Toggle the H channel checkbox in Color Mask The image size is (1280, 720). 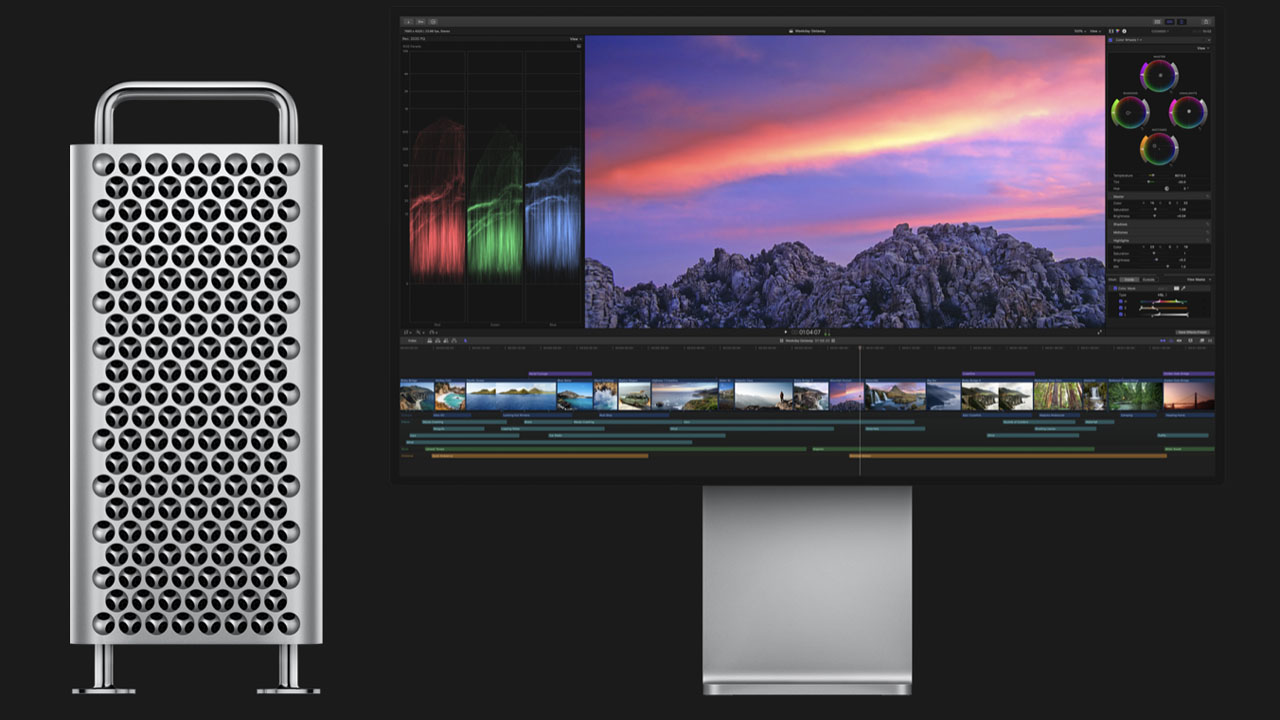pos(1121,301)
